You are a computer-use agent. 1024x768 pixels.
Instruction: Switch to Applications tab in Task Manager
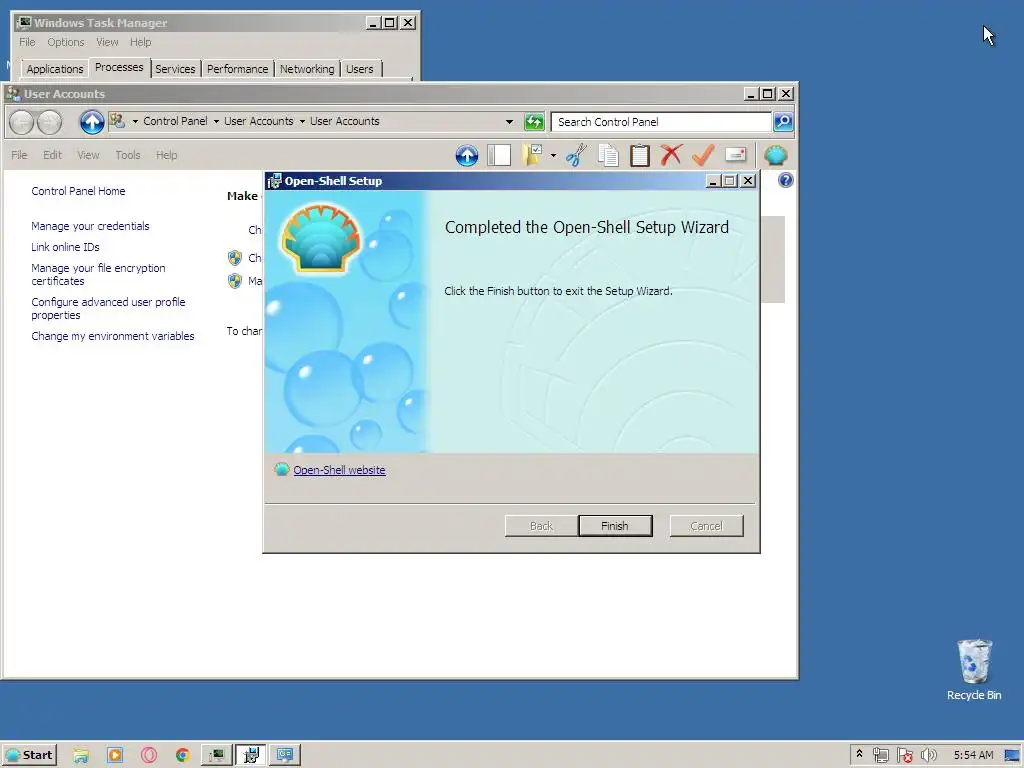(x=55, y=69)
